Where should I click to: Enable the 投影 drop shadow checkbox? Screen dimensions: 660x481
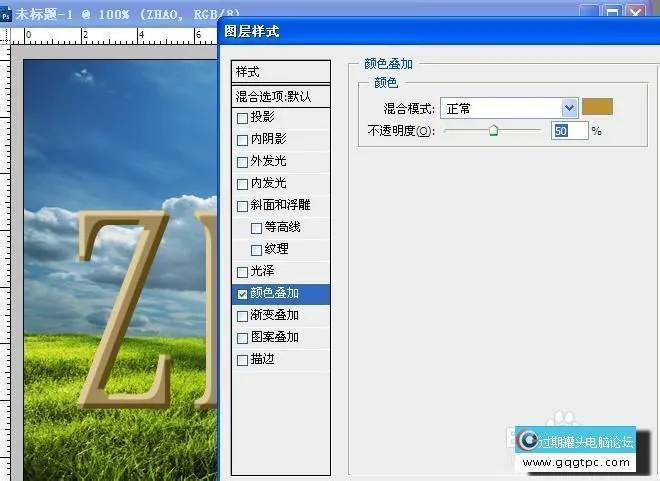(242, 118)
